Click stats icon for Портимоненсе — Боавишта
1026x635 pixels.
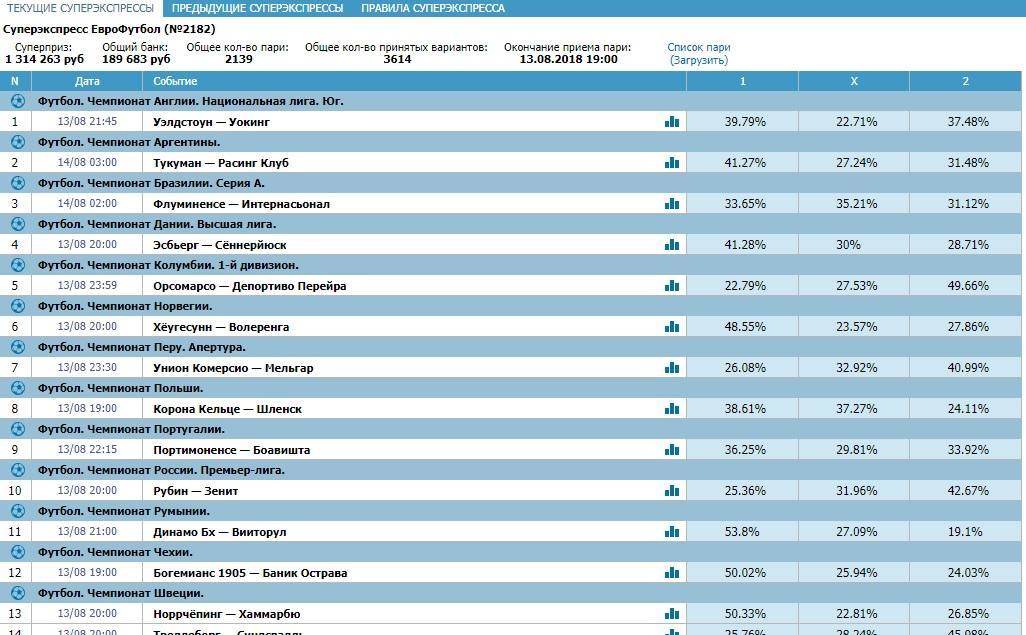click(x=671, y=450)
